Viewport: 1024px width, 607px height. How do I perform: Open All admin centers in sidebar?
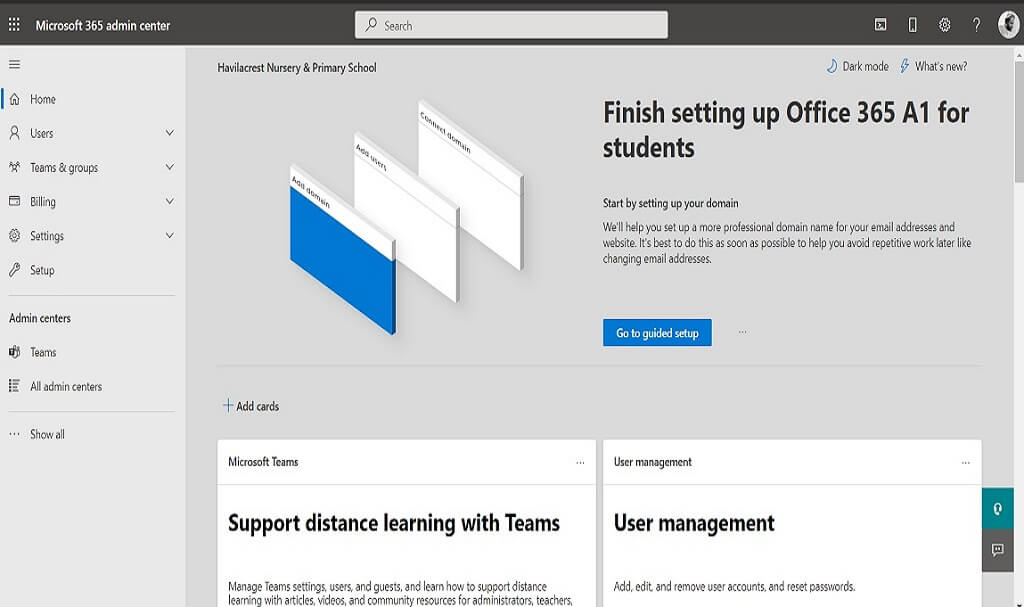coord(65,386)
